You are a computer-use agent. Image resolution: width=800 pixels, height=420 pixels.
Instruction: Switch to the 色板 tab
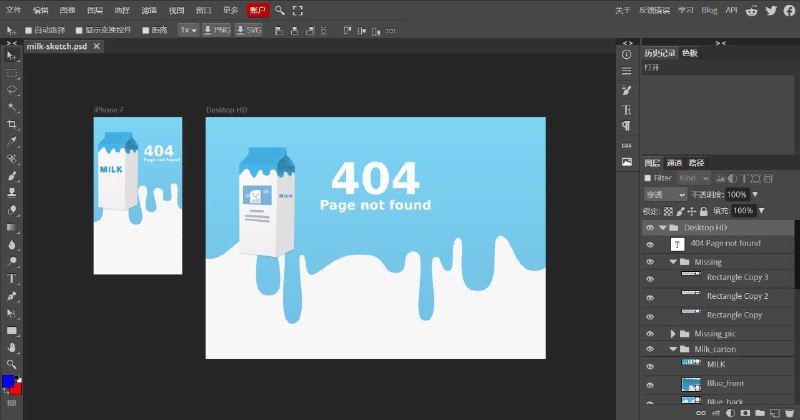[x=690, y=53]
